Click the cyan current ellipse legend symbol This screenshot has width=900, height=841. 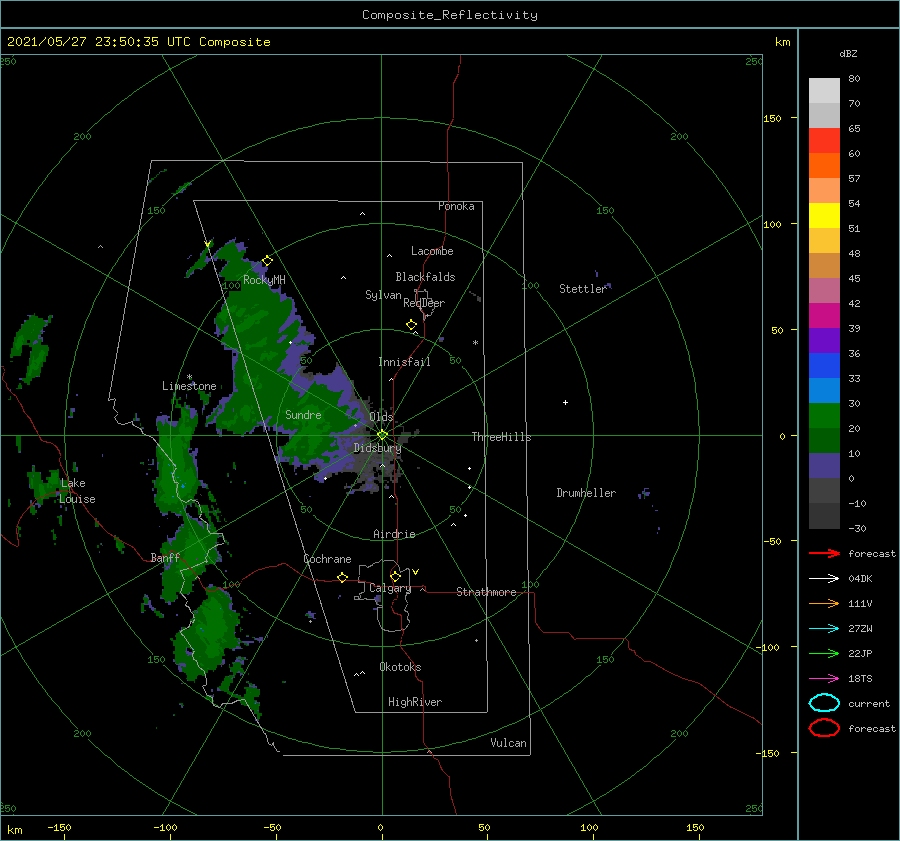click(824, 703)
